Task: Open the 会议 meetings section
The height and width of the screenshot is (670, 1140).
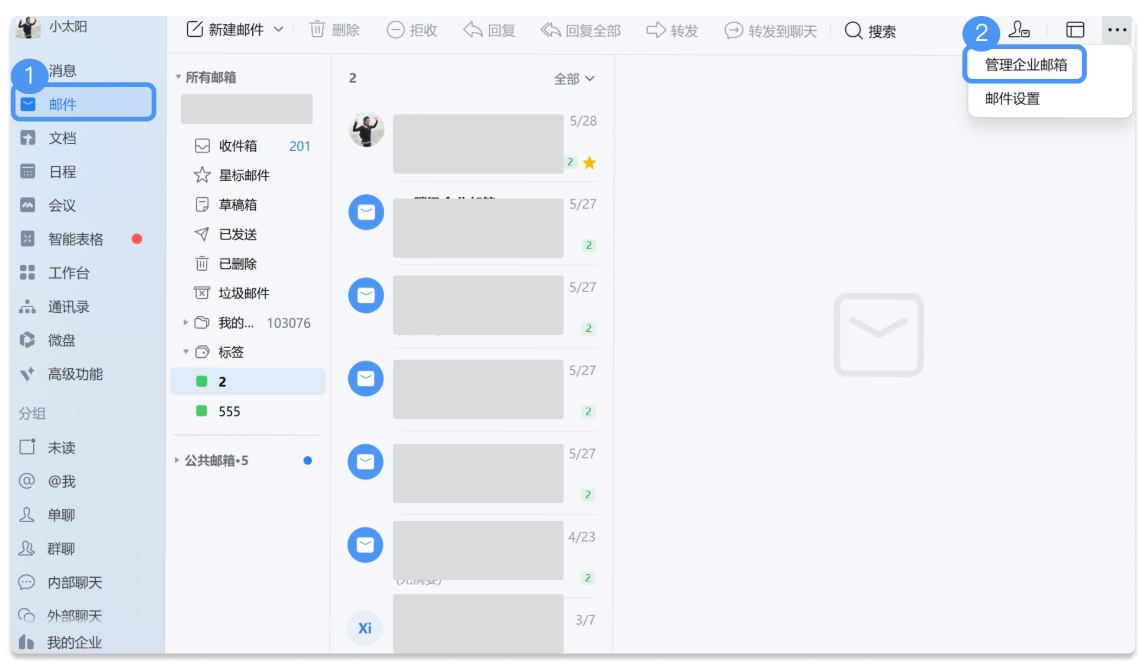Action: tap(63, 206)
